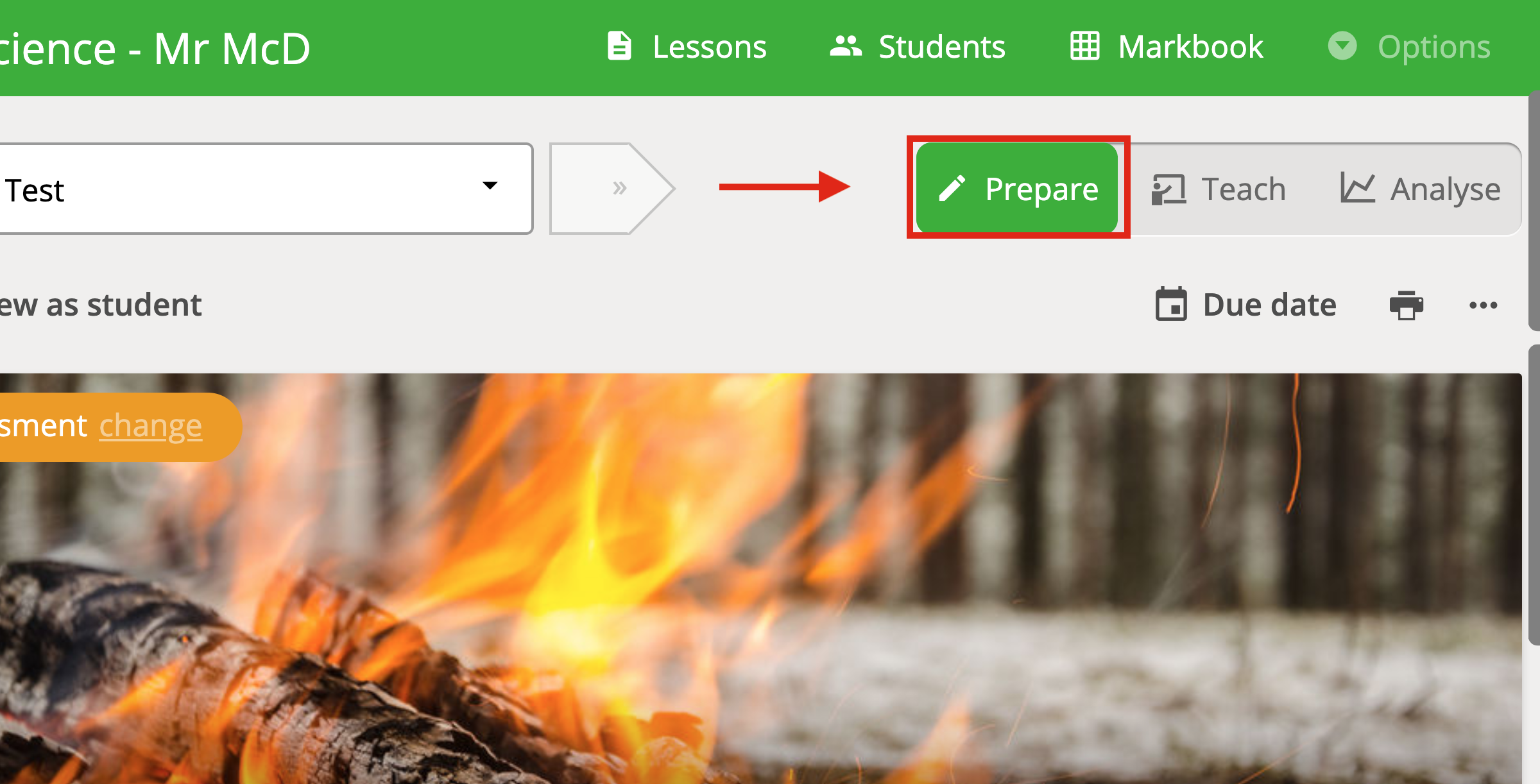Viewport: 1540px width, 784px height.
Task: Click View as student
Action: tap(101, 305)
